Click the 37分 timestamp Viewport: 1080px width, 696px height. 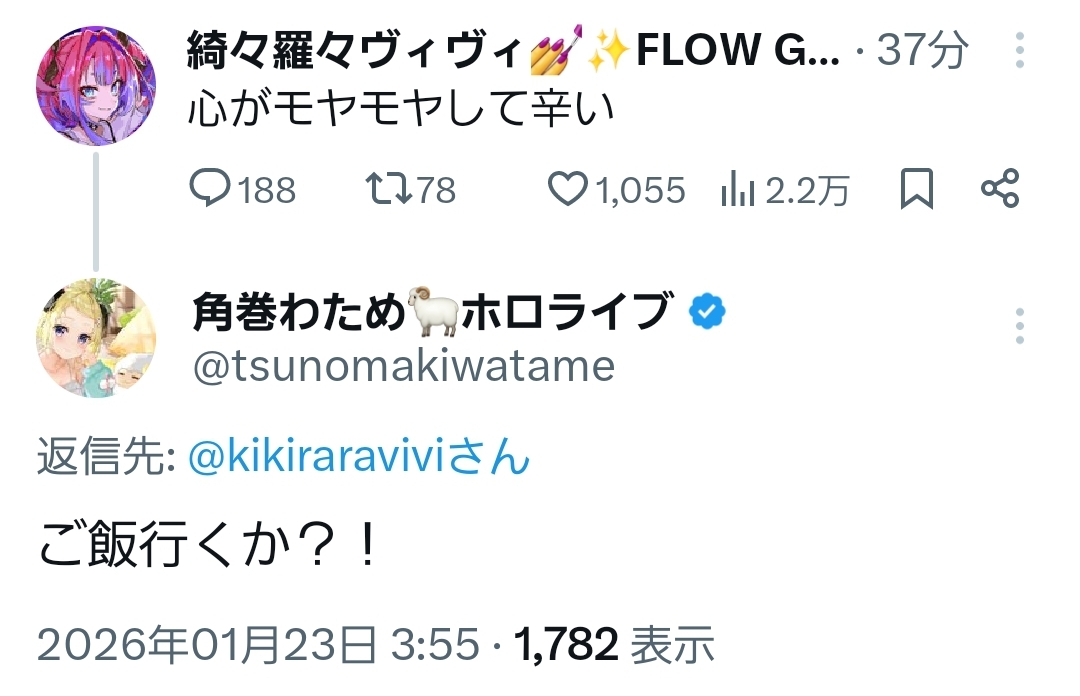[922, 50]
